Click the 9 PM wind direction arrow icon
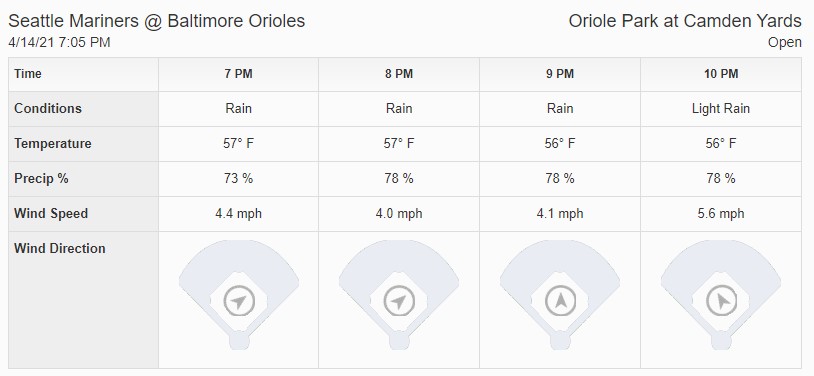 tap(560, 301)
